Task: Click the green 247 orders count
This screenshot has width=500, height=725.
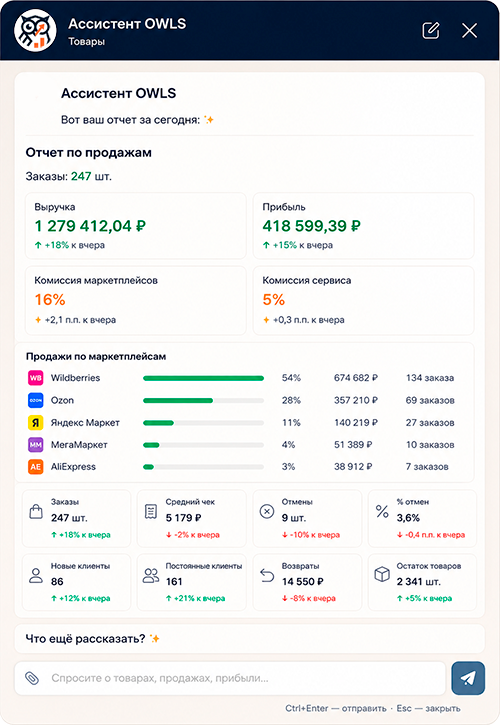Action: [81, 176]
